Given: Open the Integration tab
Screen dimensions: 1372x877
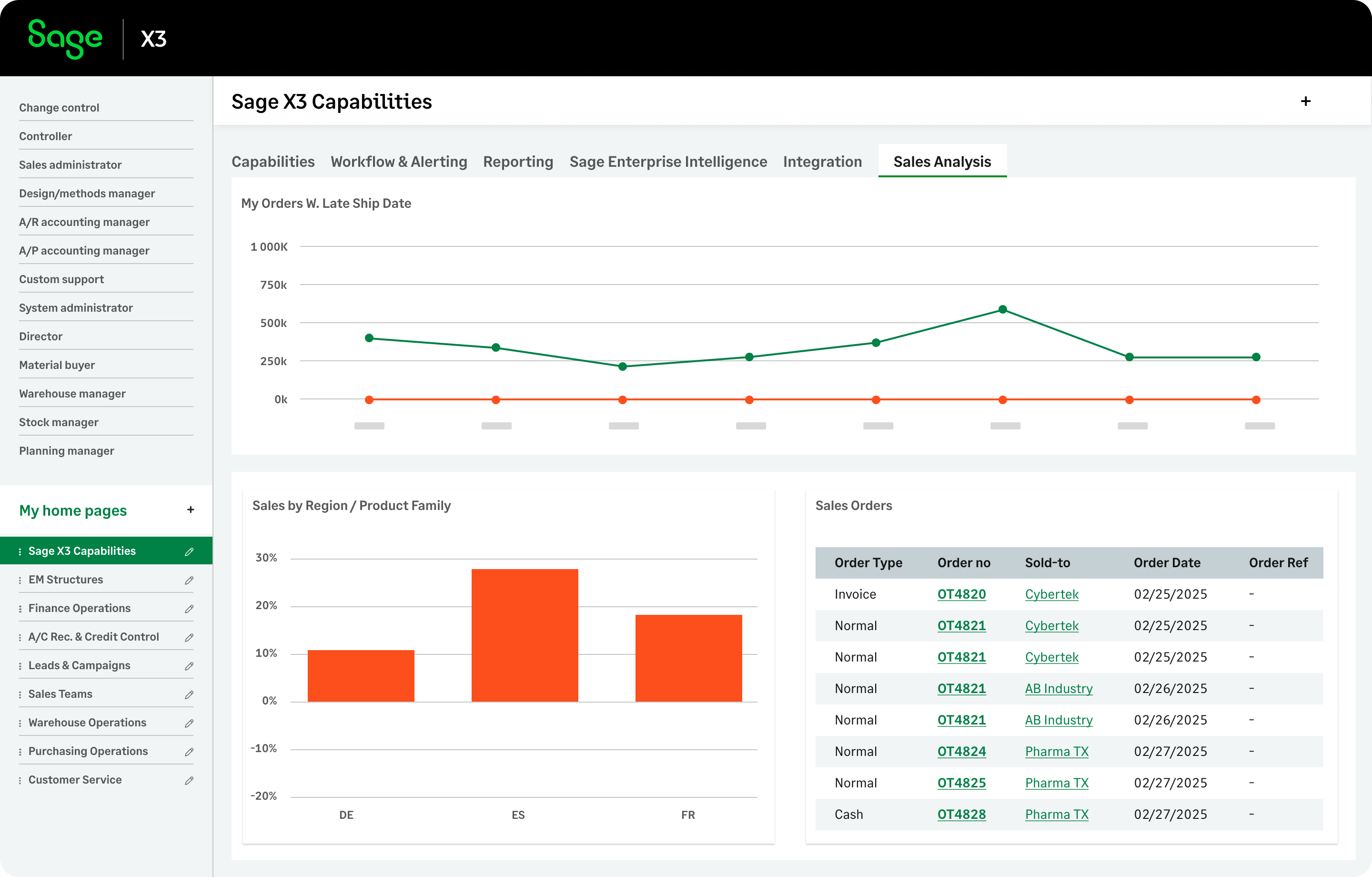Looking at the screenshot, I should [822, 162].
